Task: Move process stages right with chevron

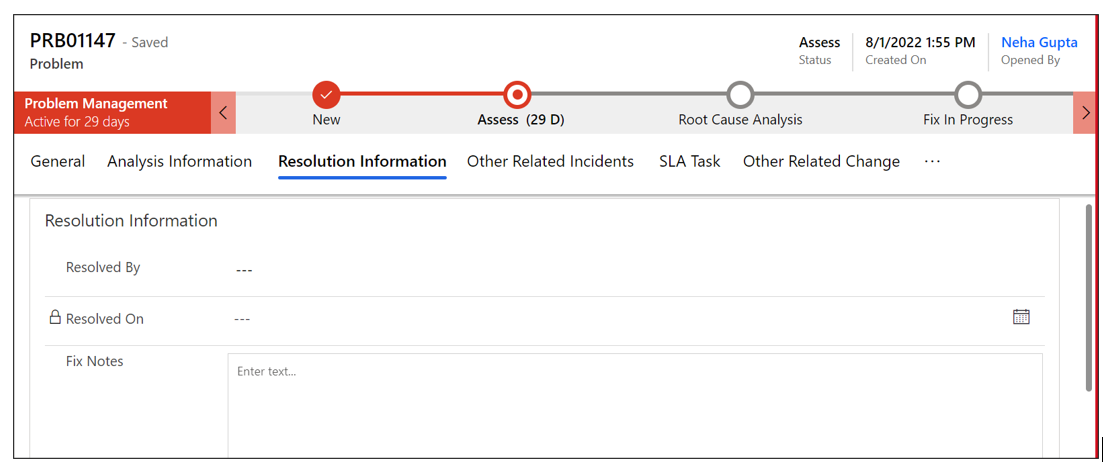Action: click(x=1086, y=112)
